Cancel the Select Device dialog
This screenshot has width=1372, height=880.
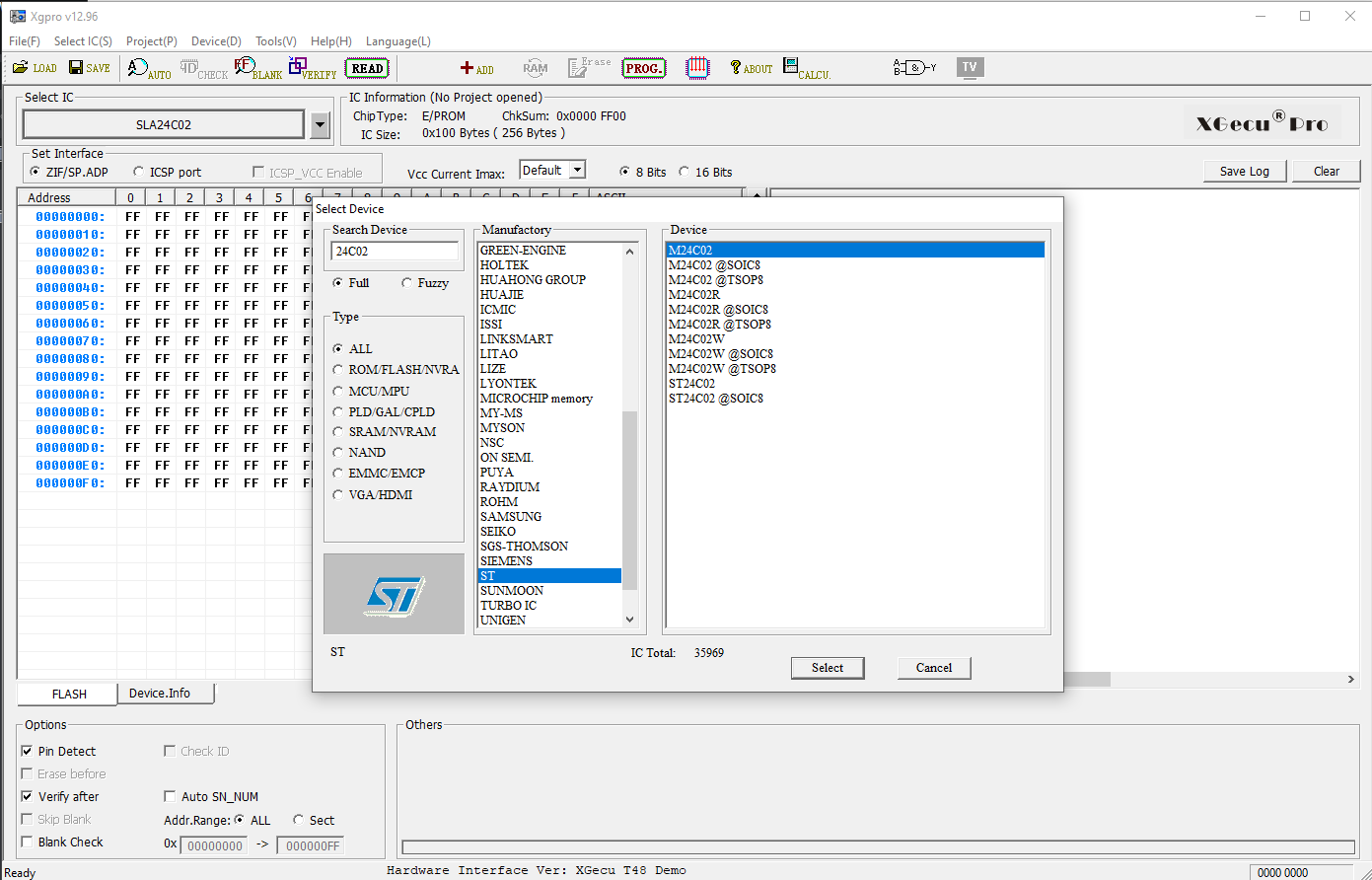[934, 668]
